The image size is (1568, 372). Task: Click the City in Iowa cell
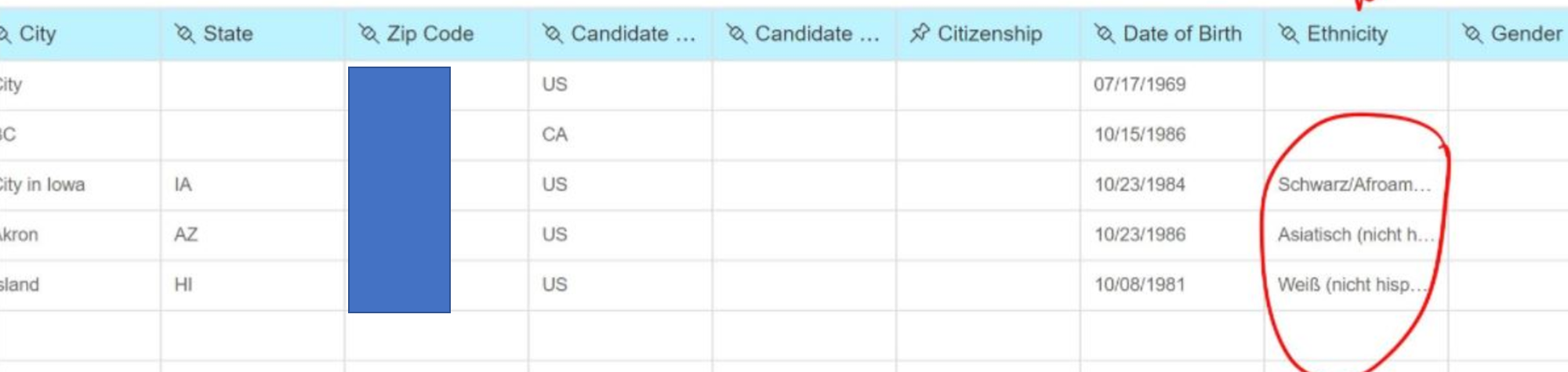[x=80, y=185]
